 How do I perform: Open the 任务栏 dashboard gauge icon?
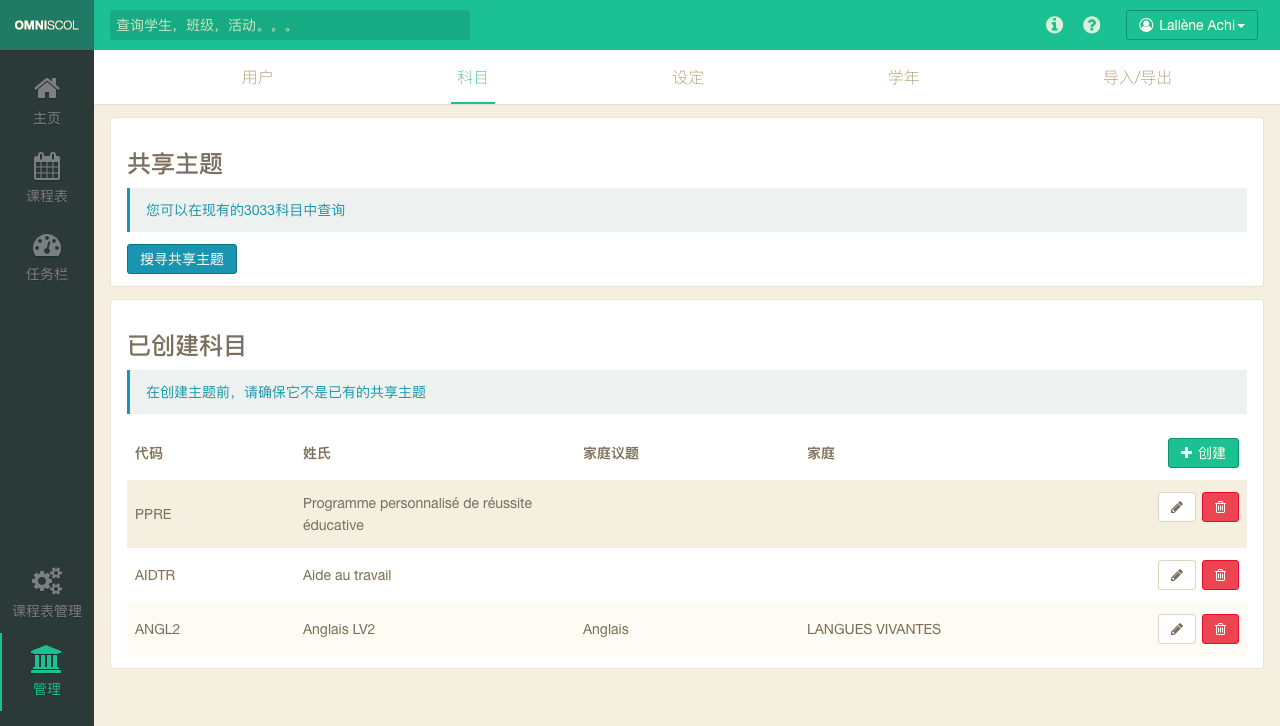(47, 245)
